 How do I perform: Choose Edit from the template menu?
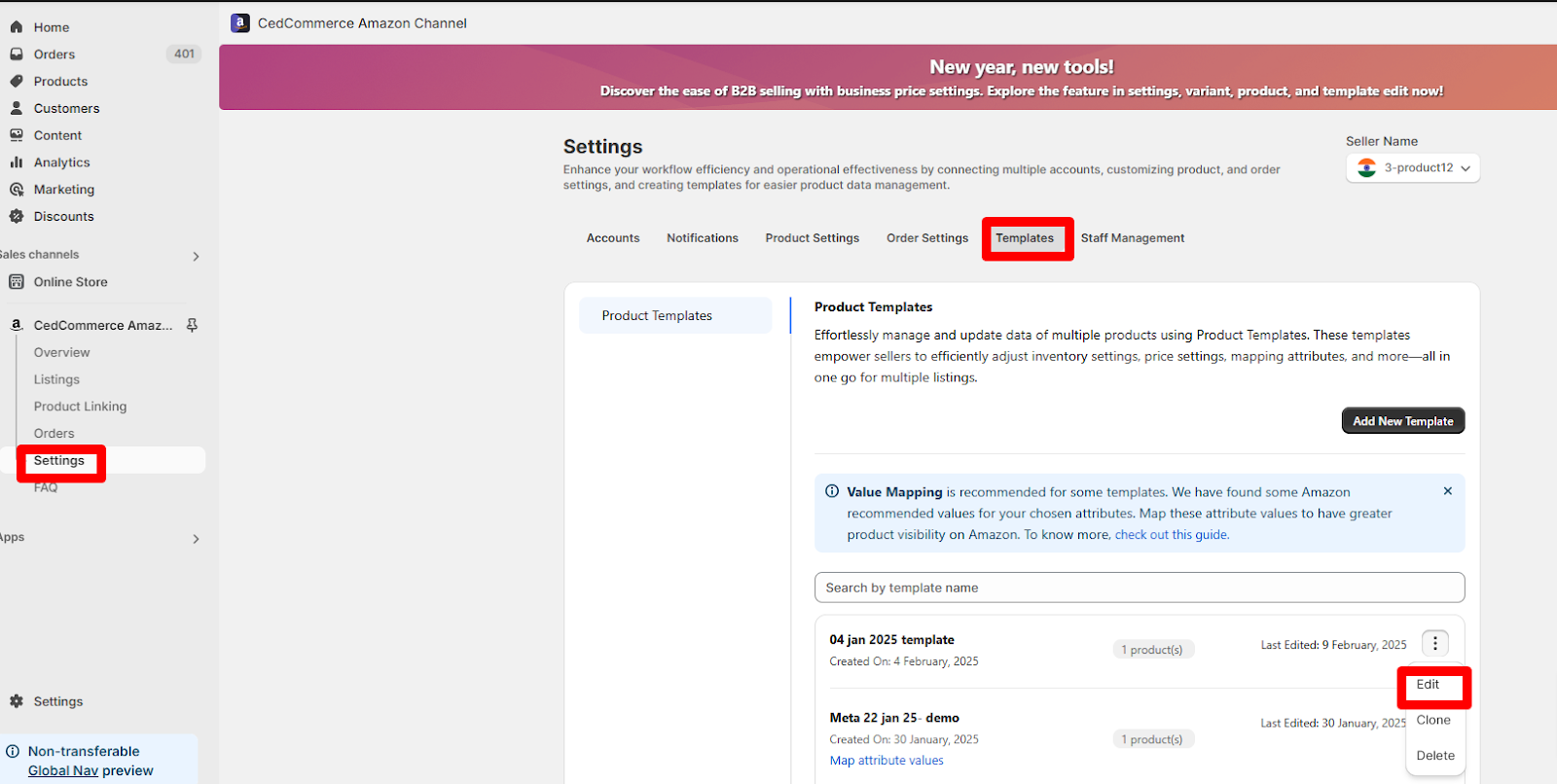pyautogui.click(x=1428, y=685)
